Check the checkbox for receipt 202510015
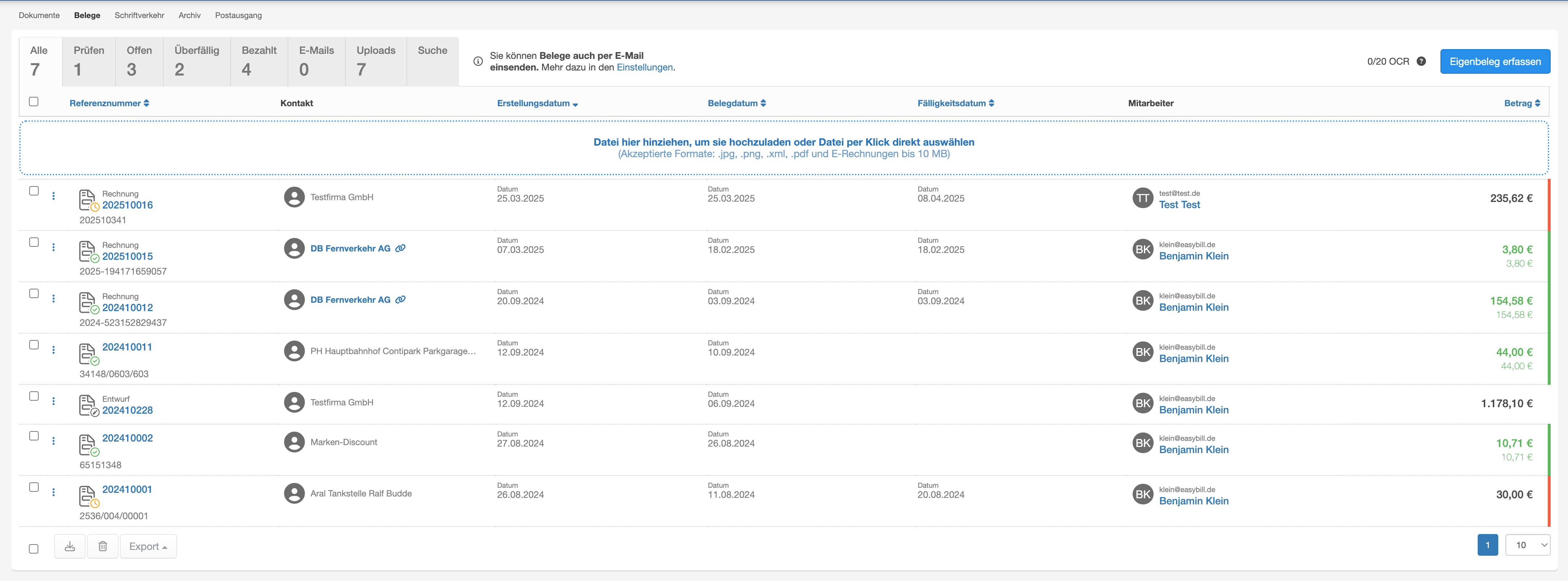 [34, 242]
